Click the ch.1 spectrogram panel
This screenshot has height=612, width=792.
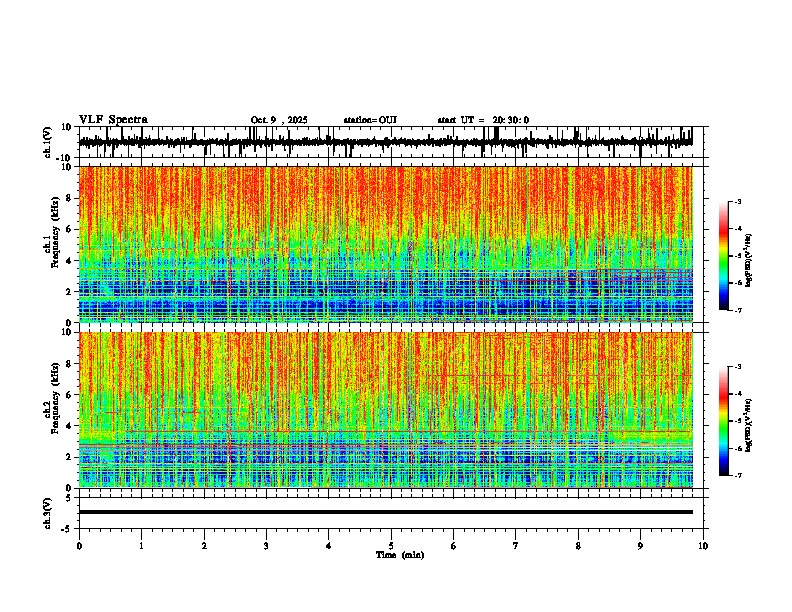pyautogui.click(x=385, y=244)
